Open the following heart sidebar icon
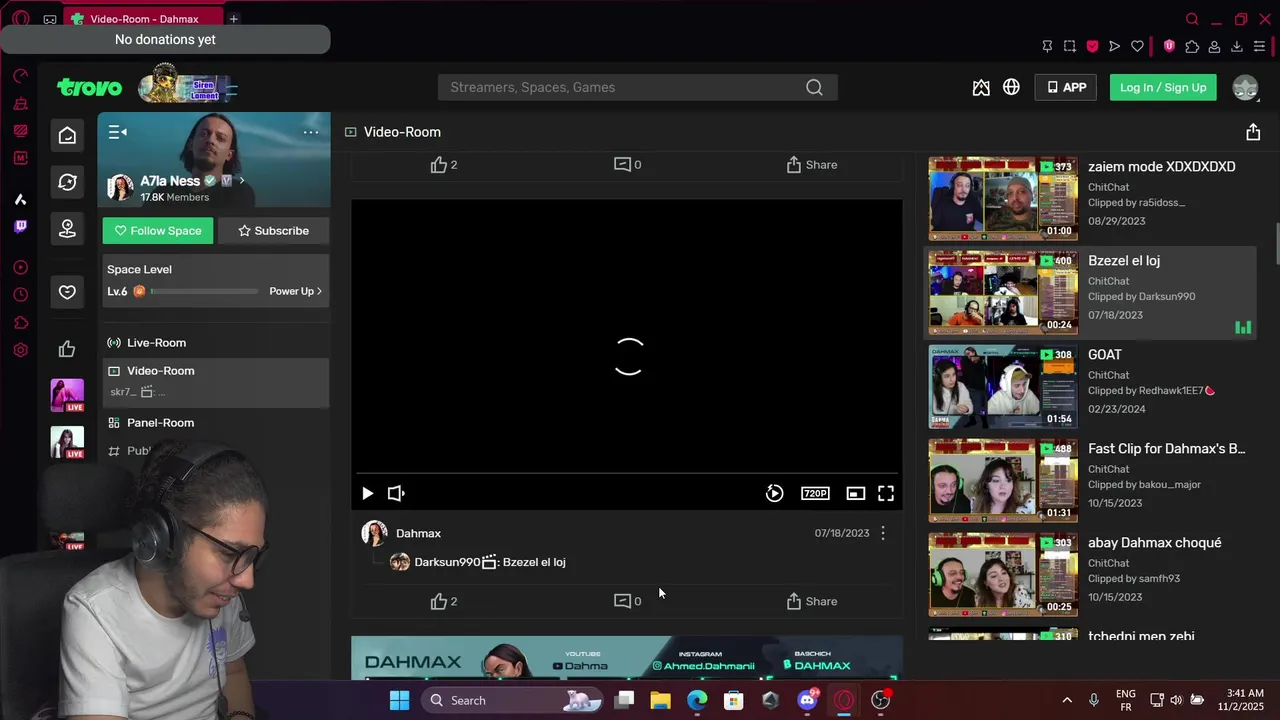 (67, 292)
